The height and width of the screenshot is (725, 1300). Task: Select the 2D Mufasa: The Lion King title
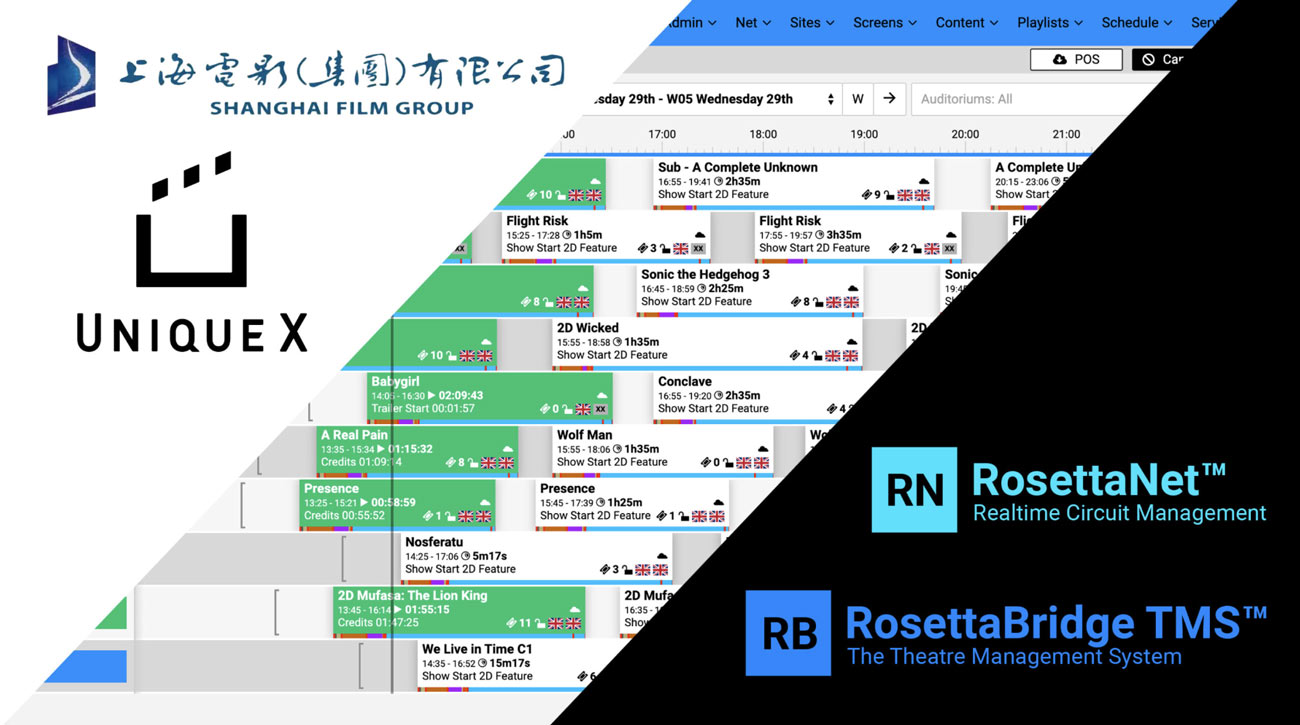tap(412, 595)
